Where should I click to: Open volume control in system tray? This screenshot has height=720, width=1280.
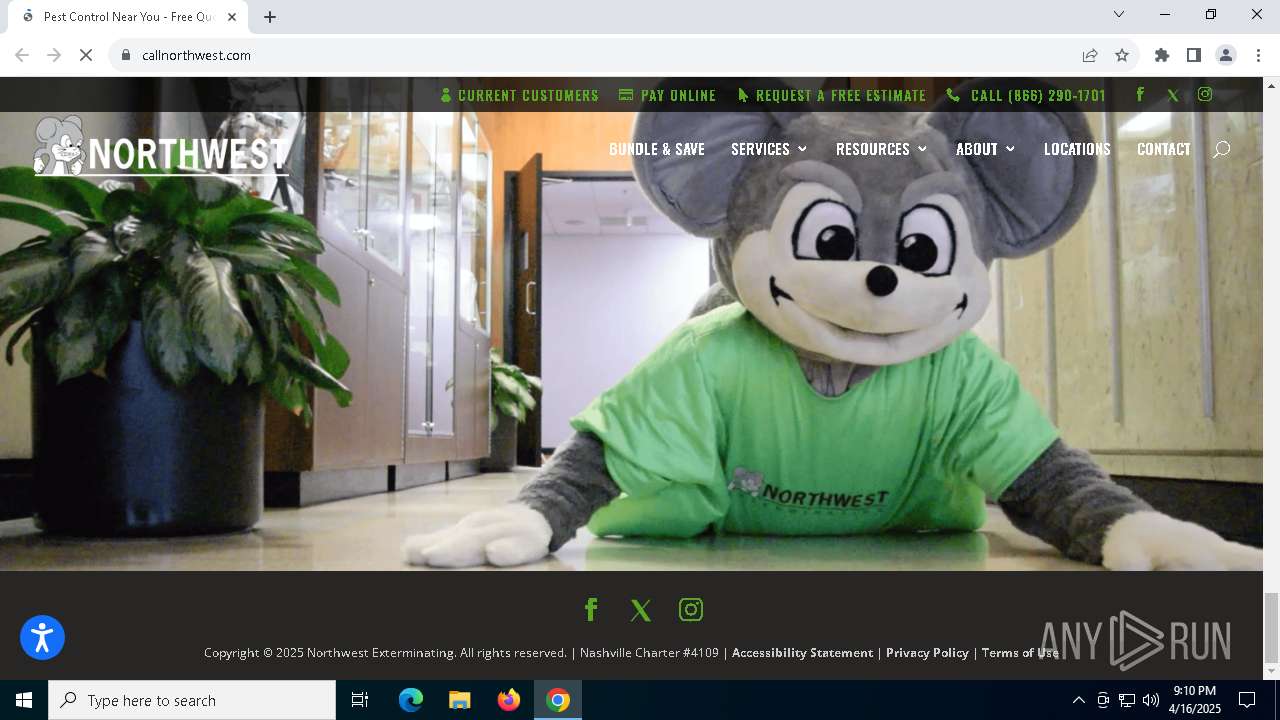point(1151,700)
